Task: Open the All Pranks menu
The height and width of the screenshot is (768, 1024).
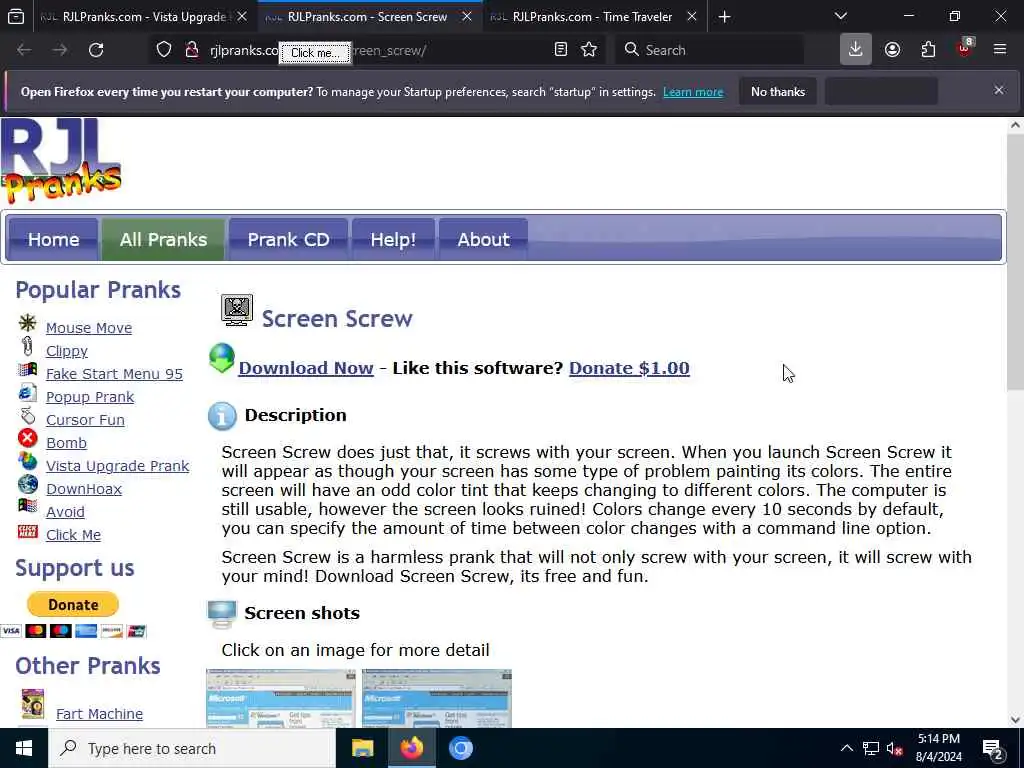Action: coord(163,240)
